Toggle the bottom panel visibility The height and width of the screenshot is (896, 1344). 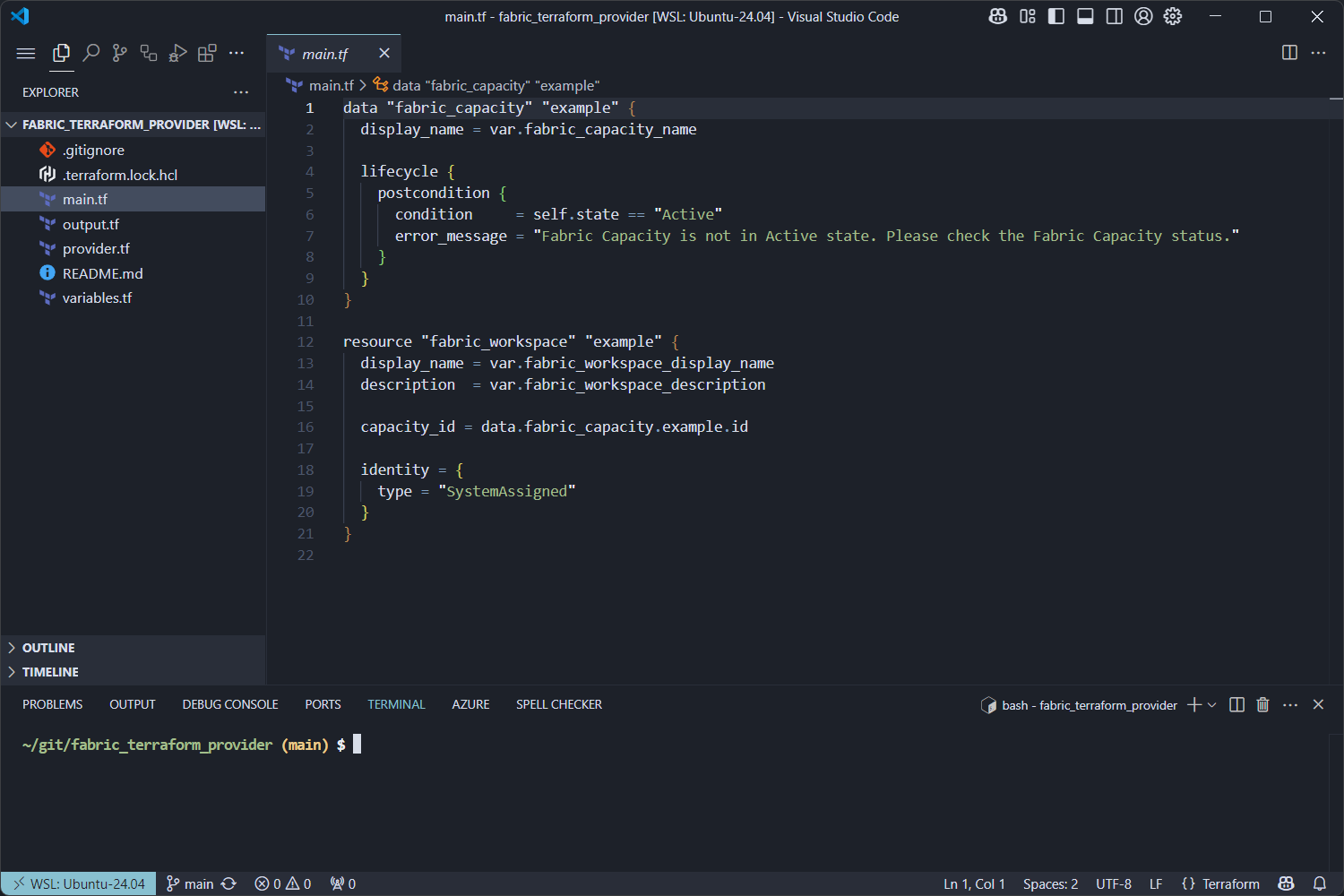(x=1085, y=16)
